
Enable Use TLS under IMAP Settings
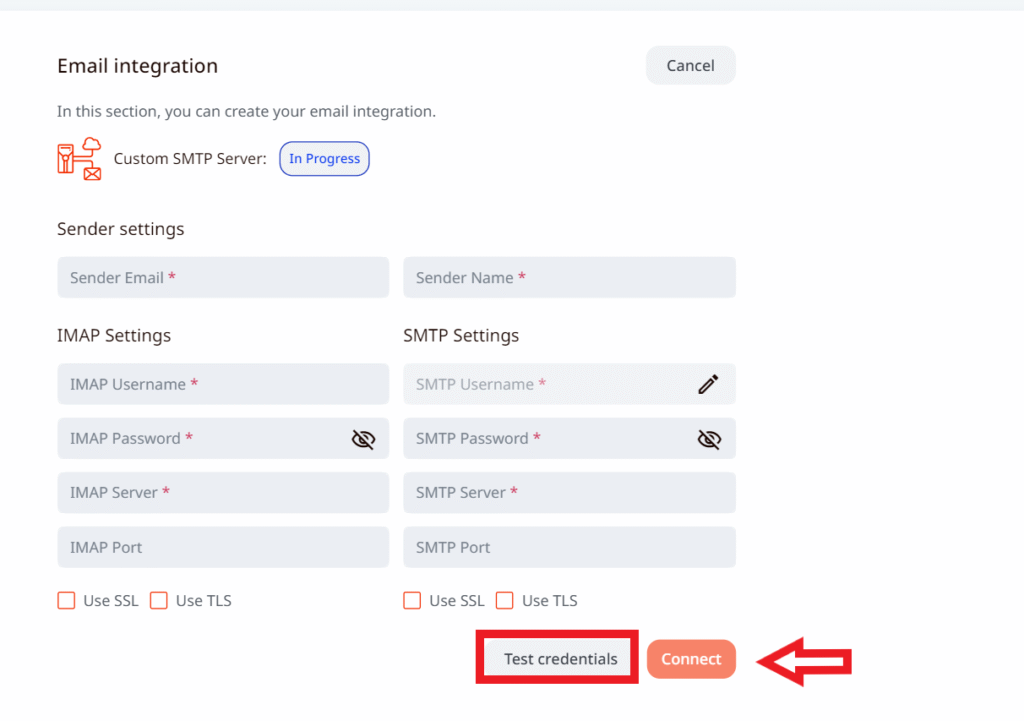(x=159, y=600)
